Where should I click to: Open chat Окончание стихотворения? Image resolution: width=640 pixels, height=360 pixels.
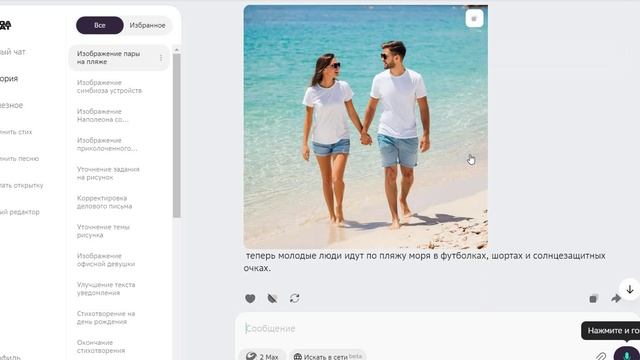pyautogui.click(x=101, y=347)
